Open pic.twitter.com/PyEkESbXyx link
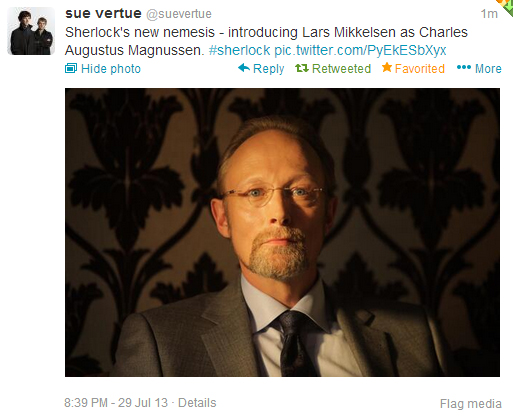The width and height of the screenshot is (513, 419). pos(360,50)
